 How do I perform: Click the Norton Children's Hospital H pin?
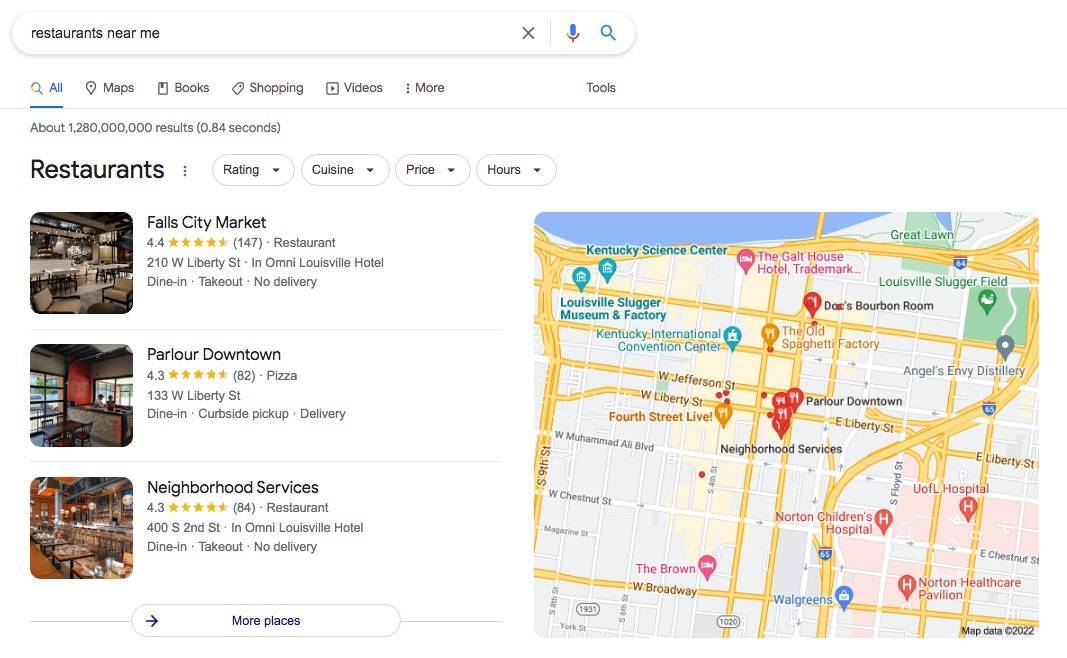coord(883,521)
